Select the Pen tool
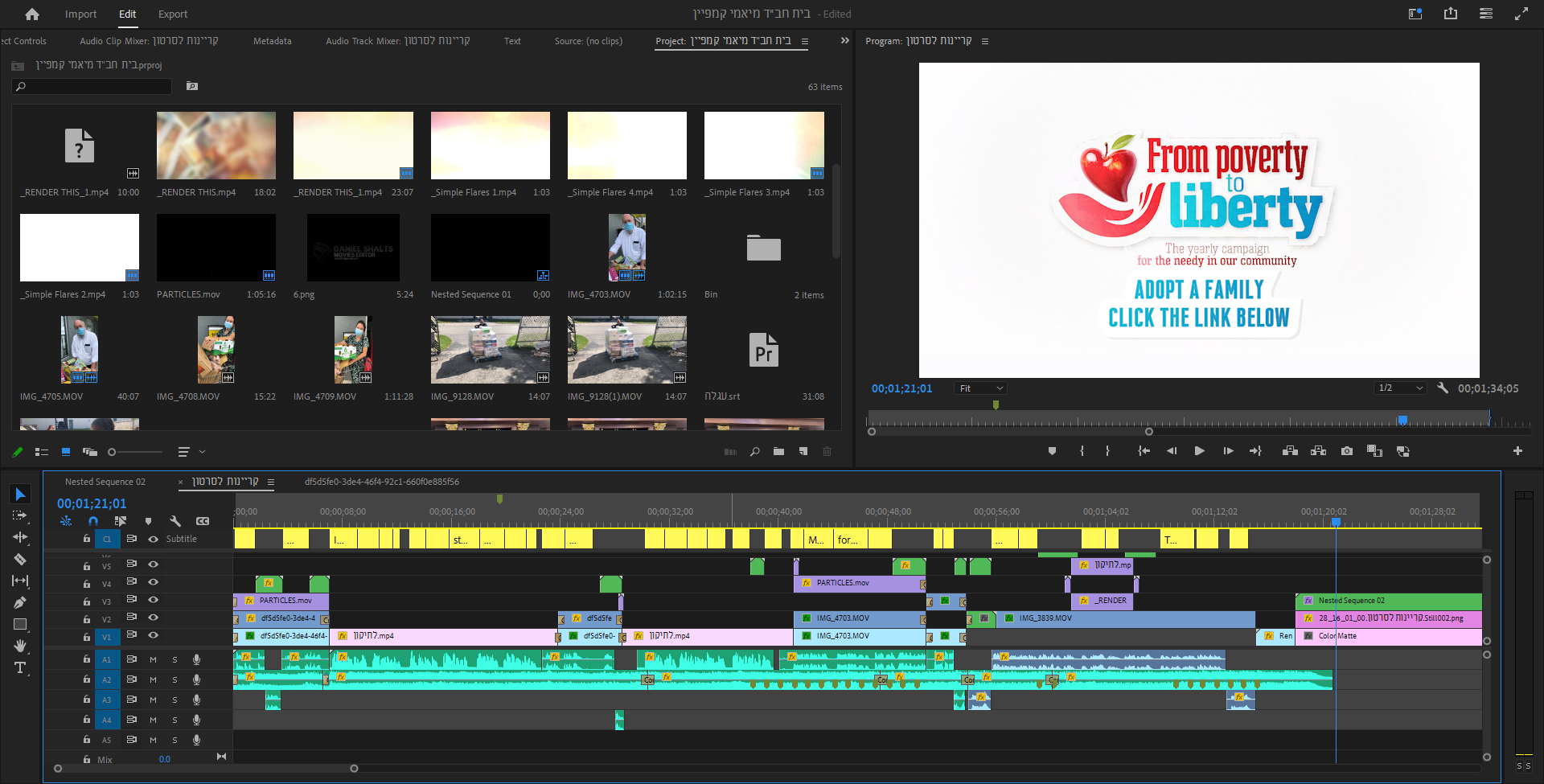 click(20, 602)
